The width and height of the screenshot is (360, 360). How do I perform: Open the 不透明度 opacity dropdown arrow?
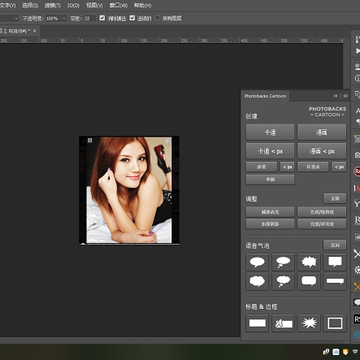tap(64, 18)
